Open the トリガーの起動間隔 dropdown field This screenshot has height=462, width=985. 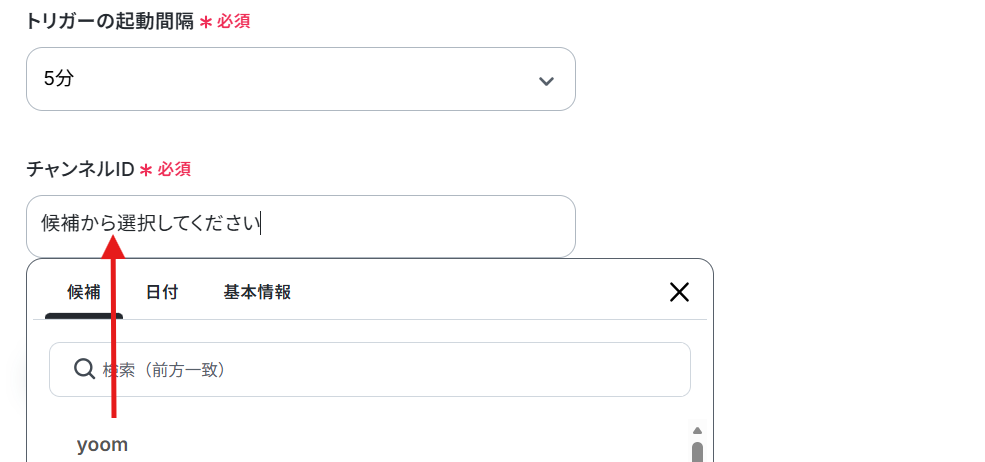pos(301,79)
